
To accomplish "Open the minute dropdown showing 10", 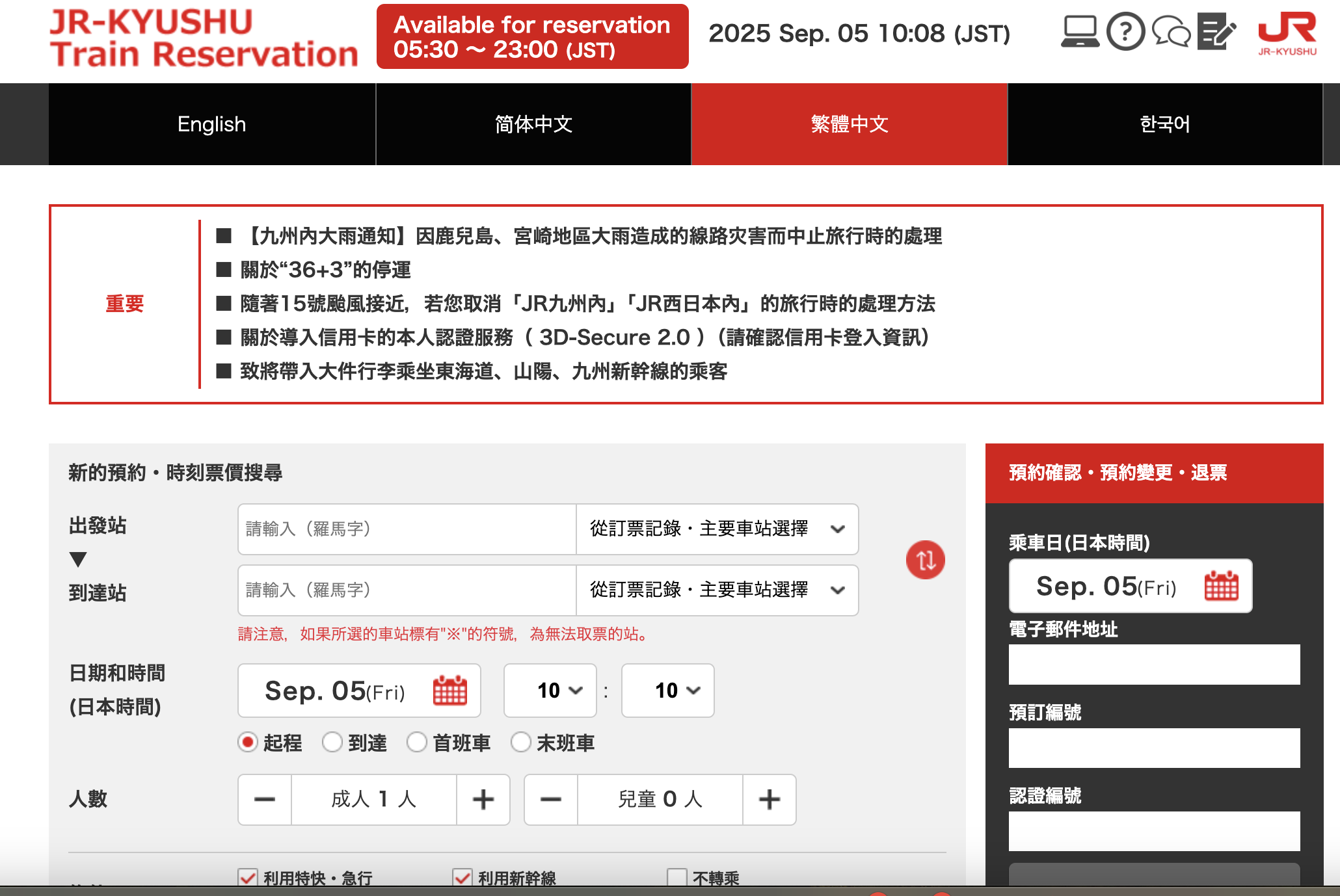I will (668, 691).
